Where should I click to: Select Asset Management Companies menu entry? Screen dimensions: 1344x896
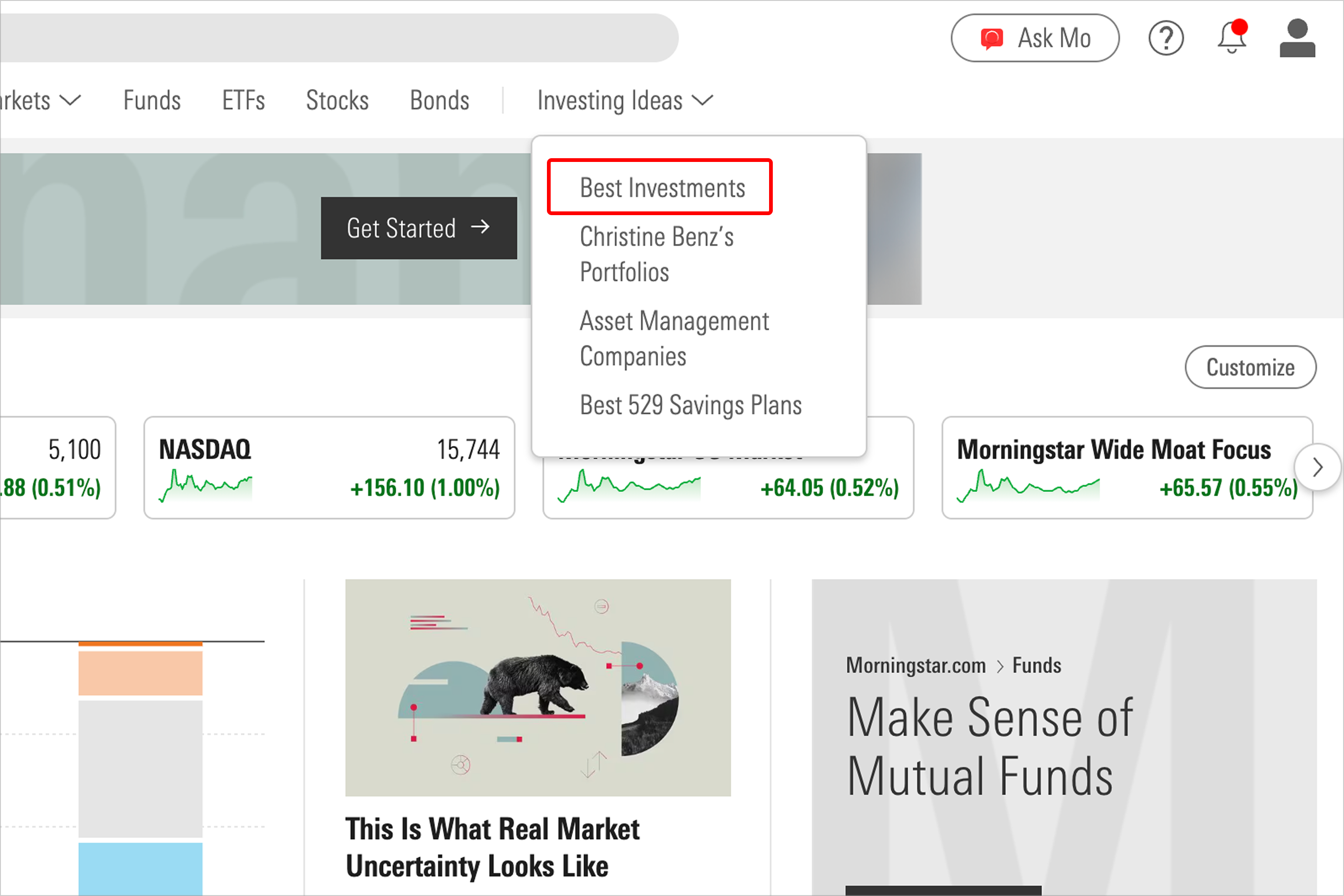click(674, 338)
